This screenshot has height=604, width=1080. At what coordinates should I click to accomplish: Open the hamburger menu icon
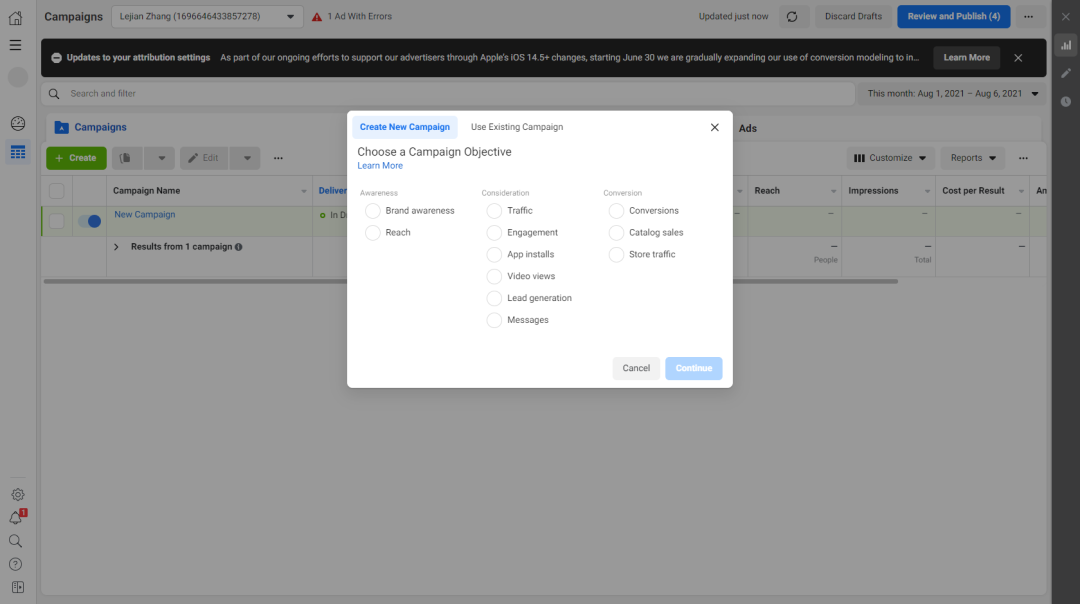pyautogui.click(x=15, y=45)
